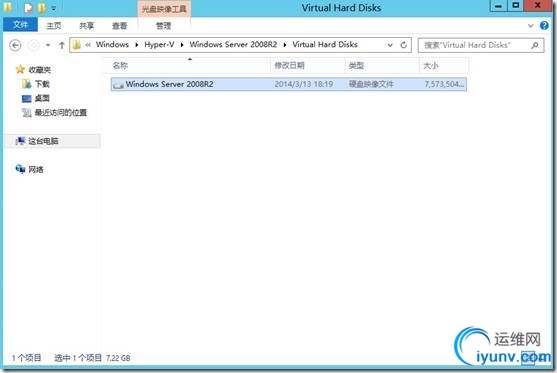Open the 文件 (File) menu tab
This screenshot has width=557, height=373.
click(x=20, y=25)
